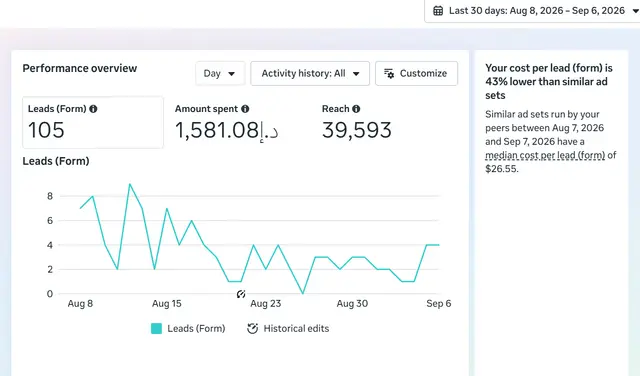Select the Reach 39,593 metric
The width and height of the screenshot is (640, 376).
pos(357,131)
